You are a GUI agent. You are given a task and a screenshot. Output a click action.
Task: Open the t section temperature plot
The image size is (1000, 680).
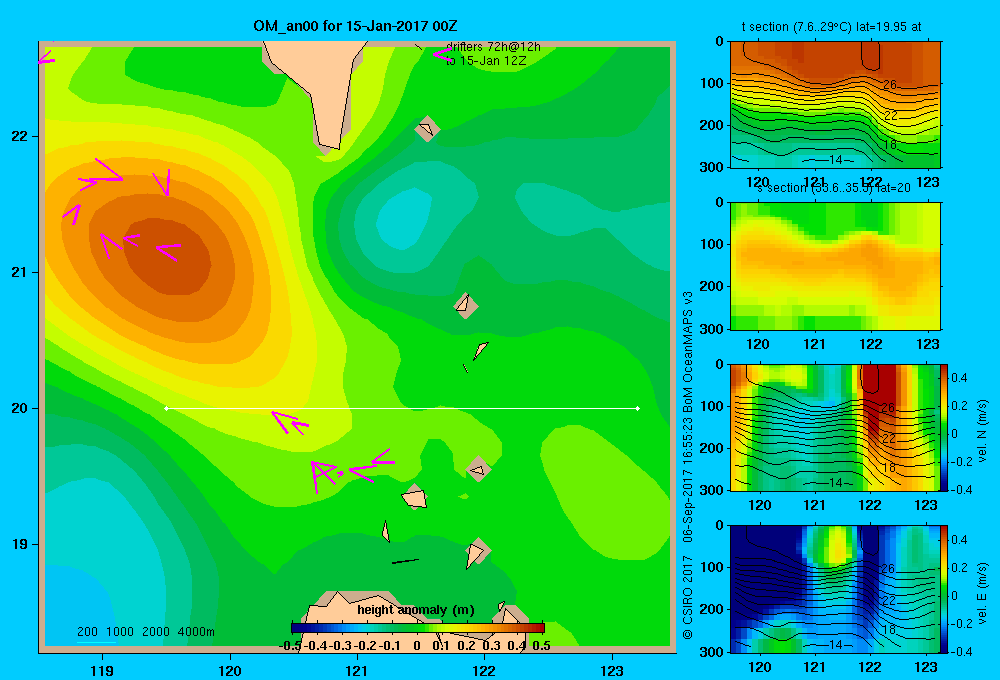[x=835, y=105]
